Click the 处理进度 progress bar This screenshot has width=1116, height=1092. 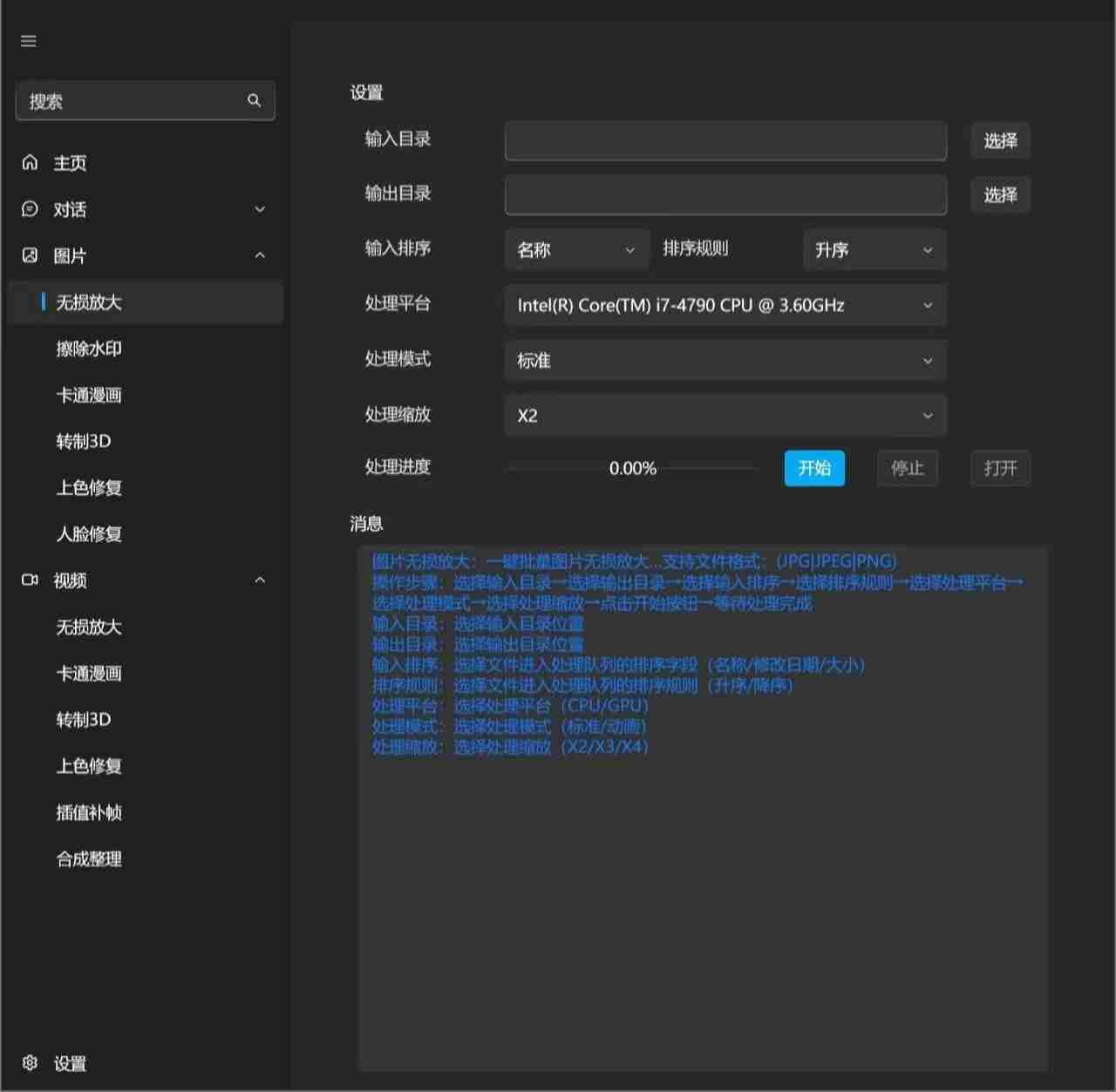click(x=632, y=468)
